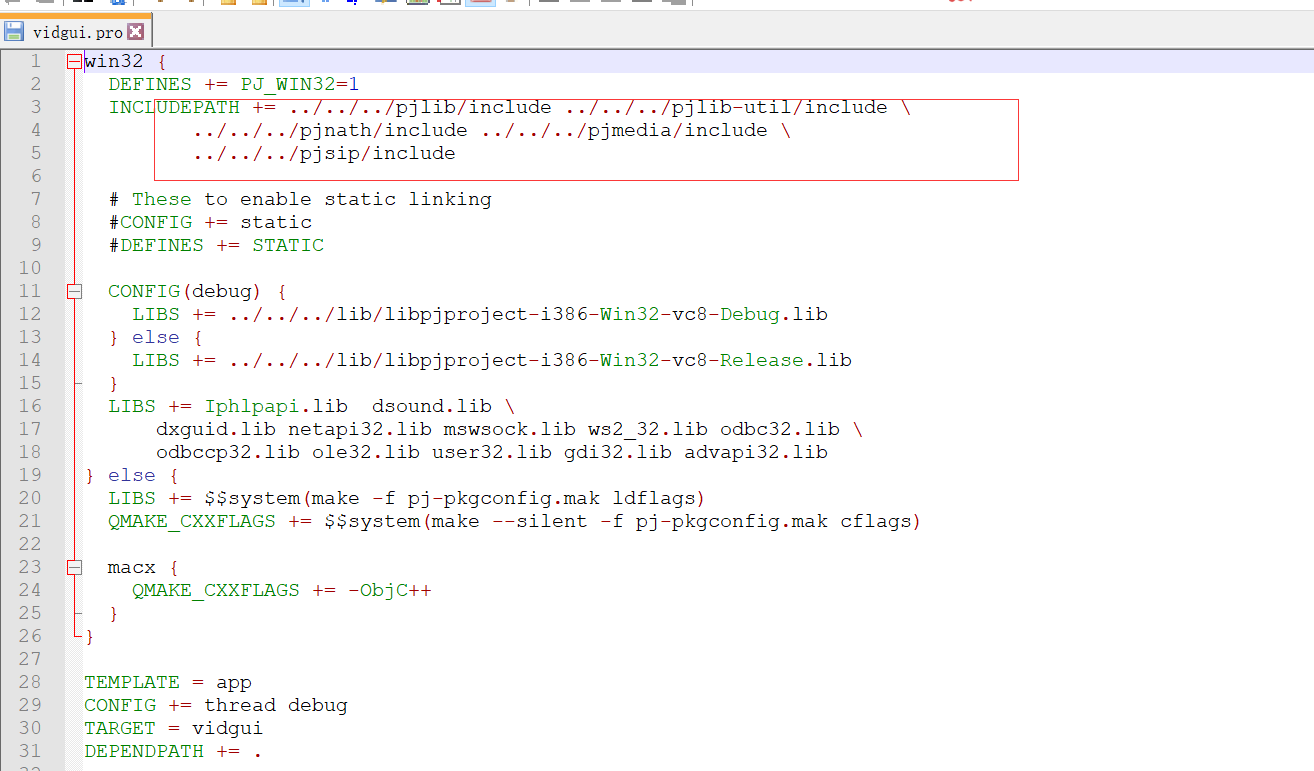
Task: Click the Save icon in the toolbar
Action: [77, 4]
